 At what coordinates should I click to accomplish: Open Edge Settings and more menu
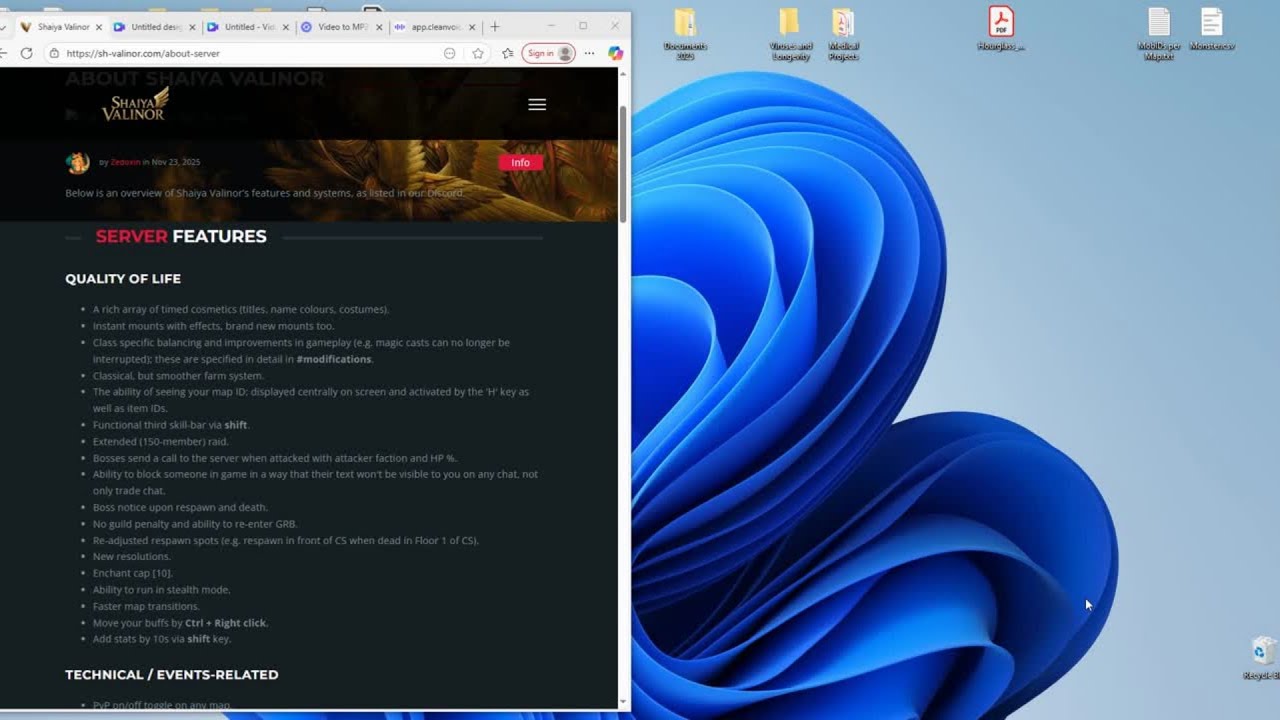tap(589, 53)
